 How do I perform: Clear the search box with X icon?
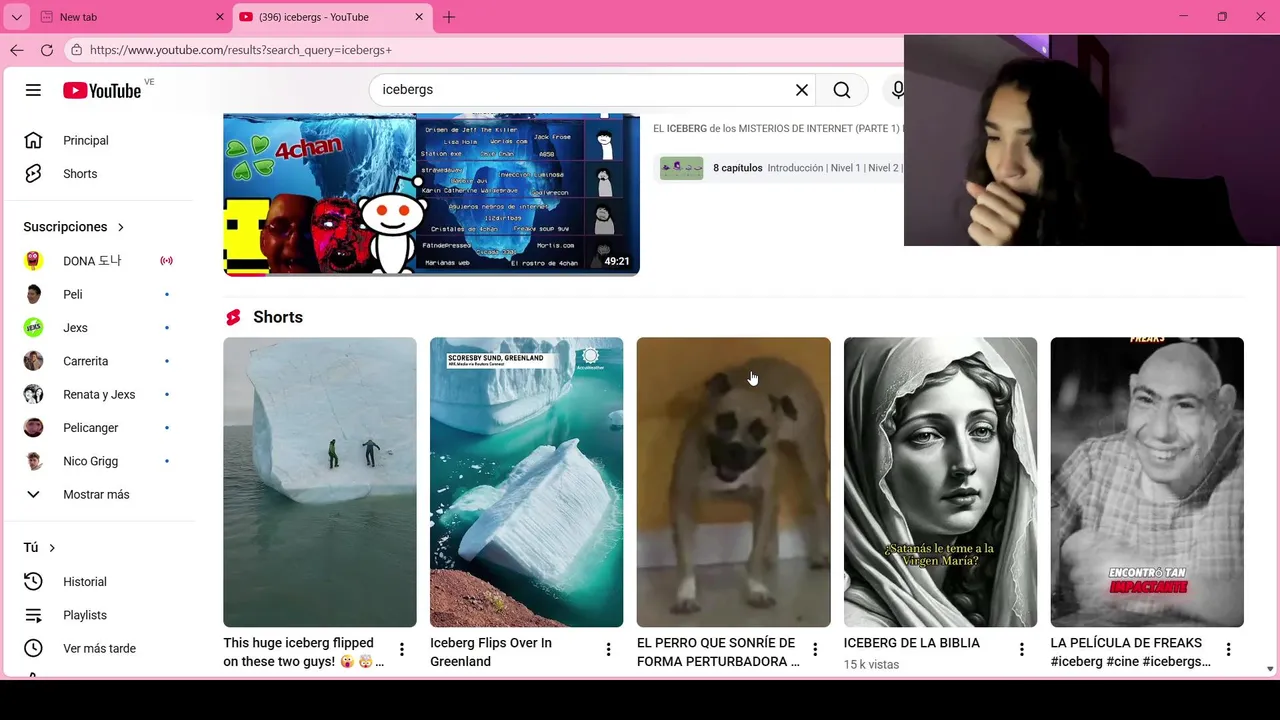801,90
